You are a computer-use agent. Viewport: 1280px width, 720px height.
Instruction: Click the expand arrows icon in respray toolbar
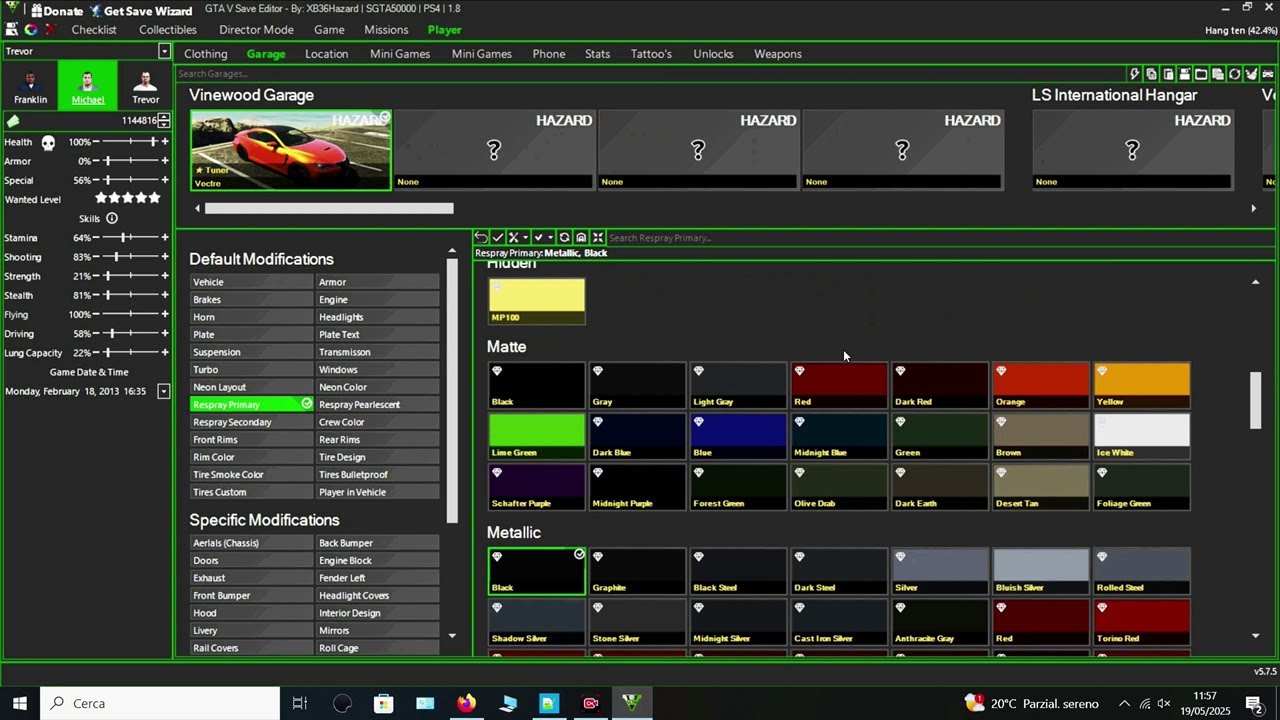point(597,238)
